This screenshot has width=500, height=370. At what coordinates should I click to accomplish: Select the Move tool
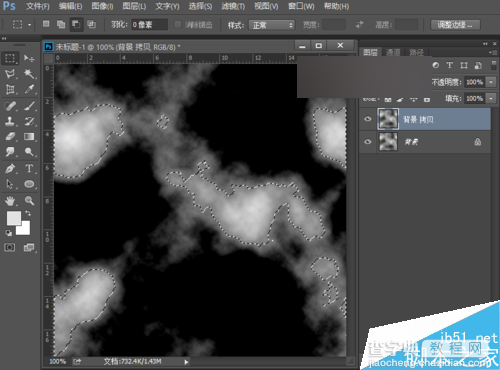pos(29,58)
